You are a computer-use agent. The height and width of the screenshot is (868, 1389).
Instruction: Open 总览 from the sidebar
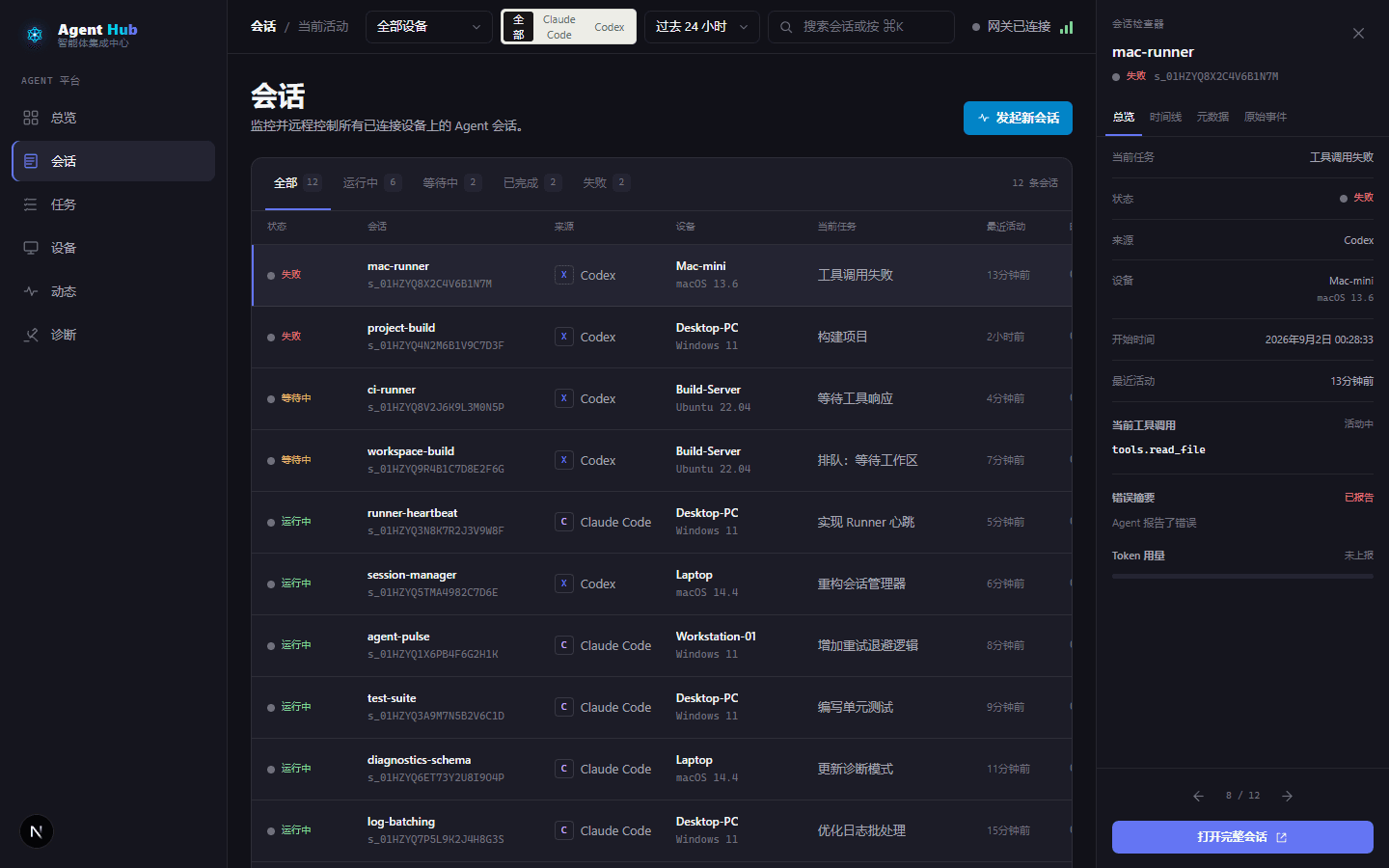coord(113,118)
